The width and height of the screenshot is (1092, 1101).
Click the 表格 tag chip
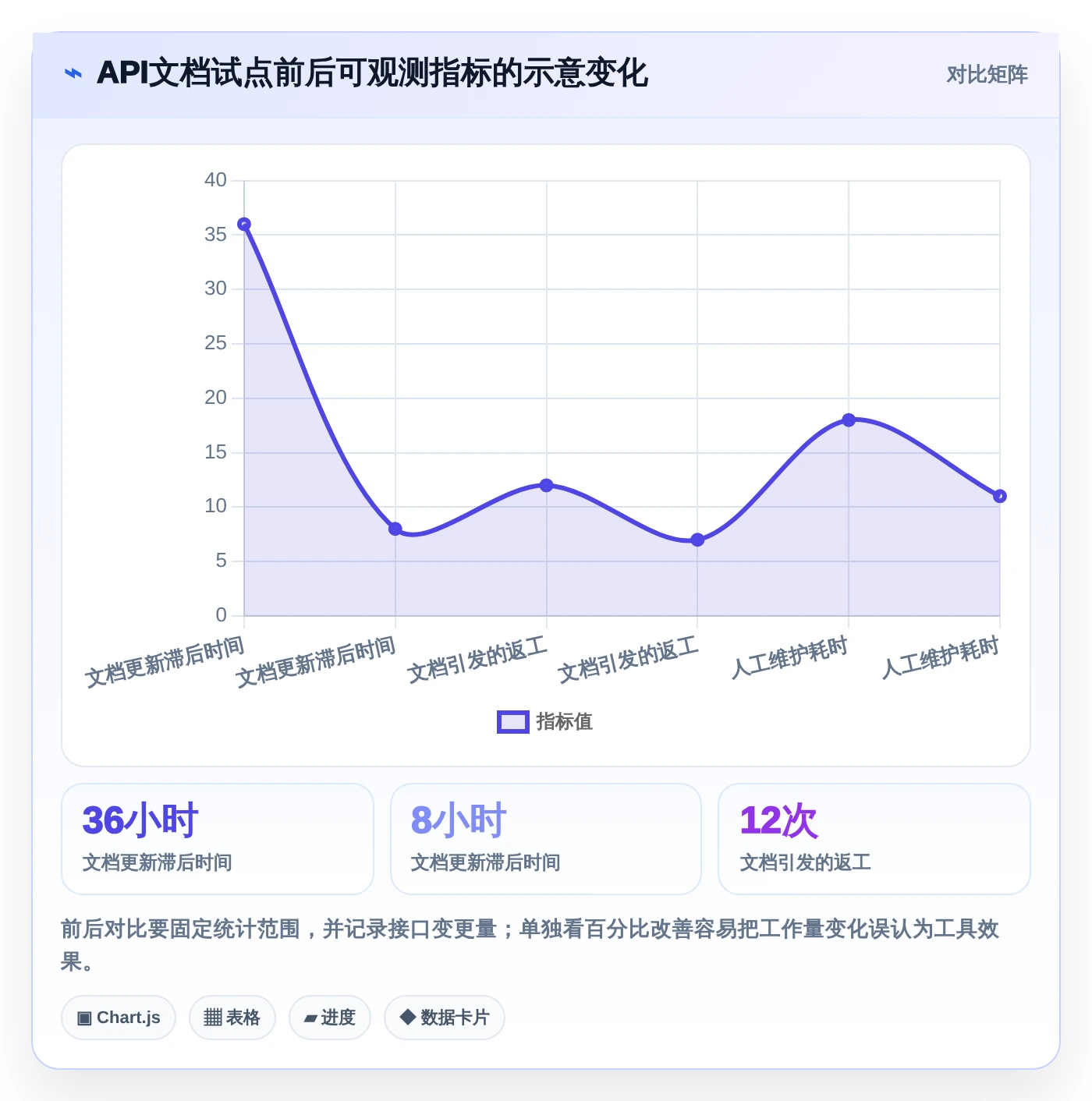pyautogui.click(x=232, y=1018)
